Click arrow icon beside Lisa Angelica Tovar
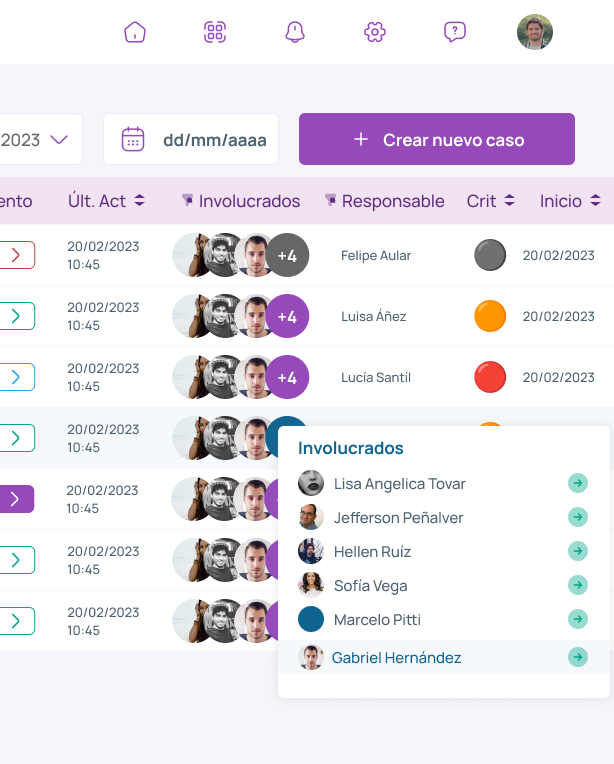Image resolution: width=614 pixels, height=764 pixels. coord(578,484)
